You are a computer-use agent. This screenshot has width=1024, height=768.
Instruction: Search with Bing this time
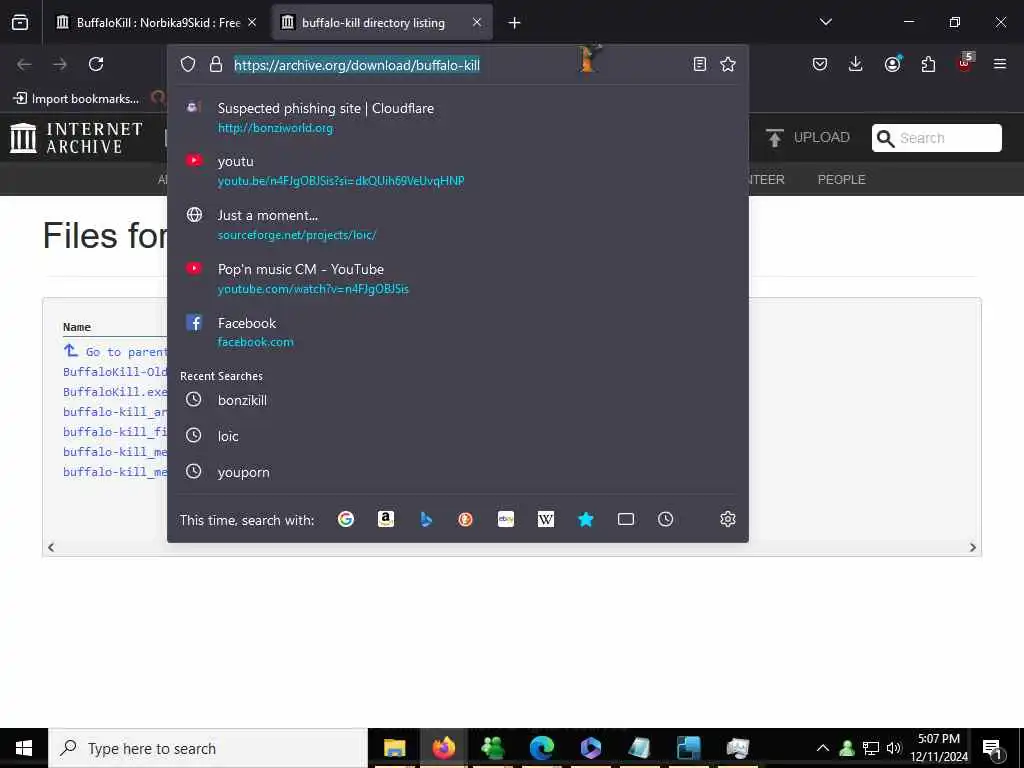coord(426,519)
